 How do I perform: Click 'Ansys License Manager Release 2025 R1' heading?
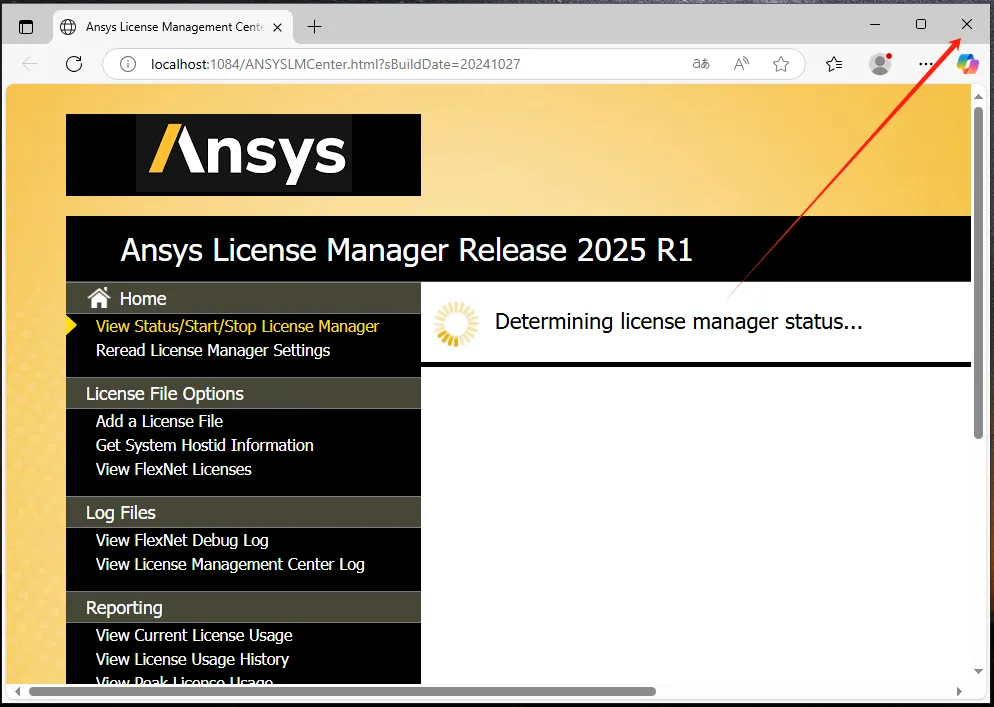tap(406, 249)
